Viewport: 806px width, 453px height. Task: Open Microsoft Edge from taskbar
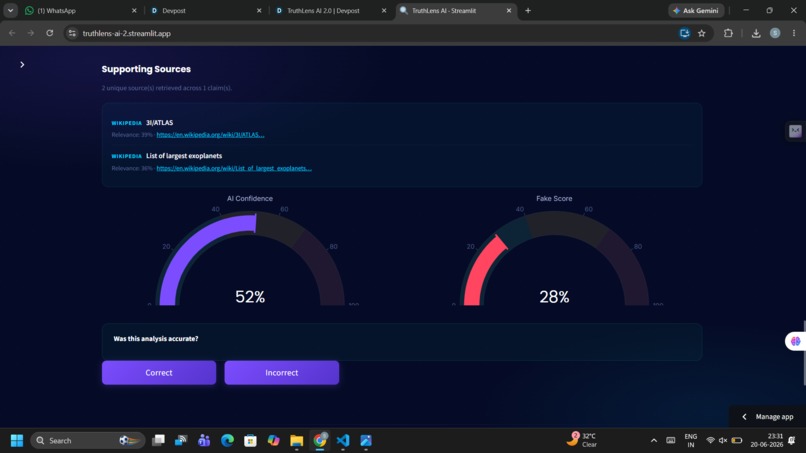[x=227, y=441]
